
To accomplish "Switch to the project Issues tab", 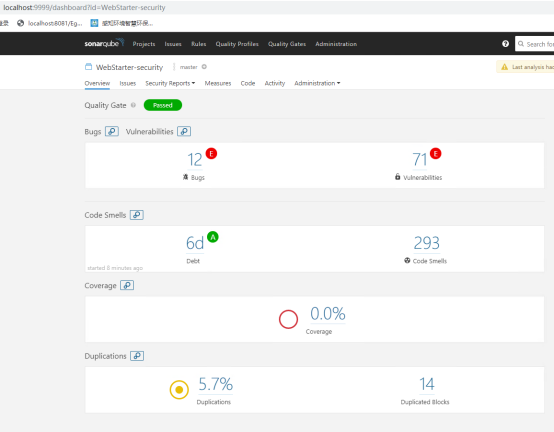I will pyautogui.click(x=128, y=83).
